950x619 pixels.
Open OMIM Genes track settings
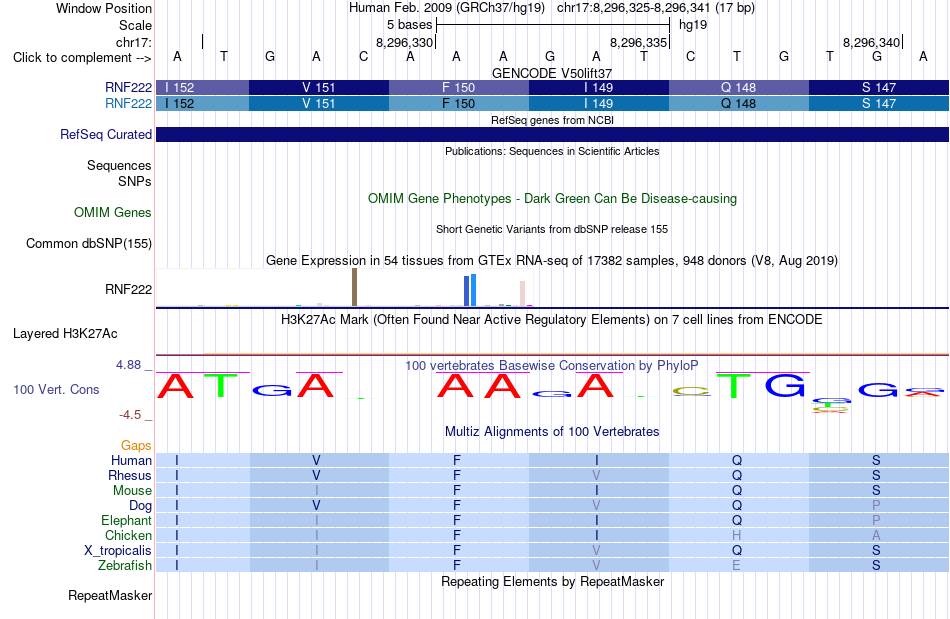point(113,213)
